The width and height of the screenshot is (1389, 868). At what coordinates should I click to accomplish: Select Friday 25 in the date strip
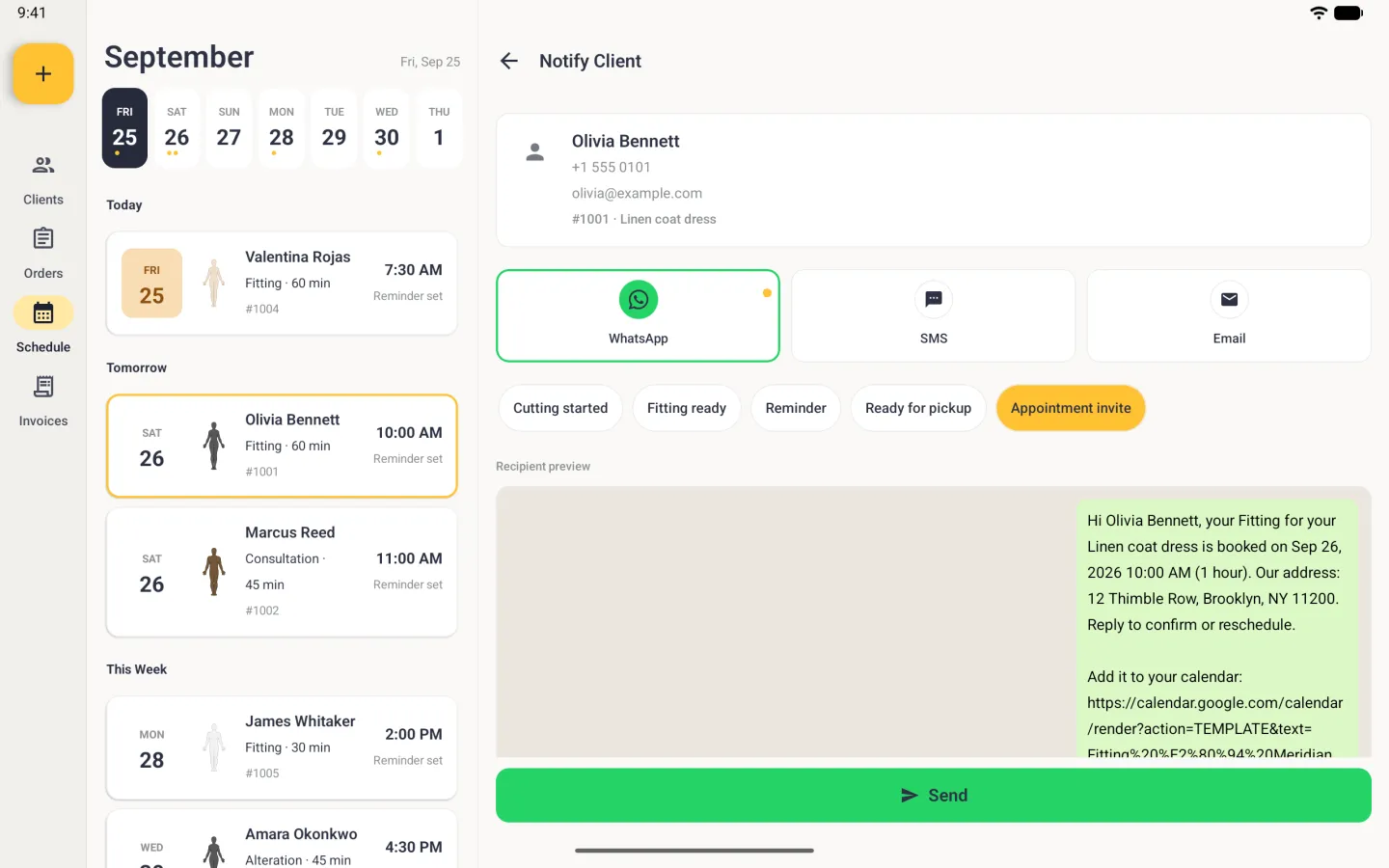pos(124,128)
